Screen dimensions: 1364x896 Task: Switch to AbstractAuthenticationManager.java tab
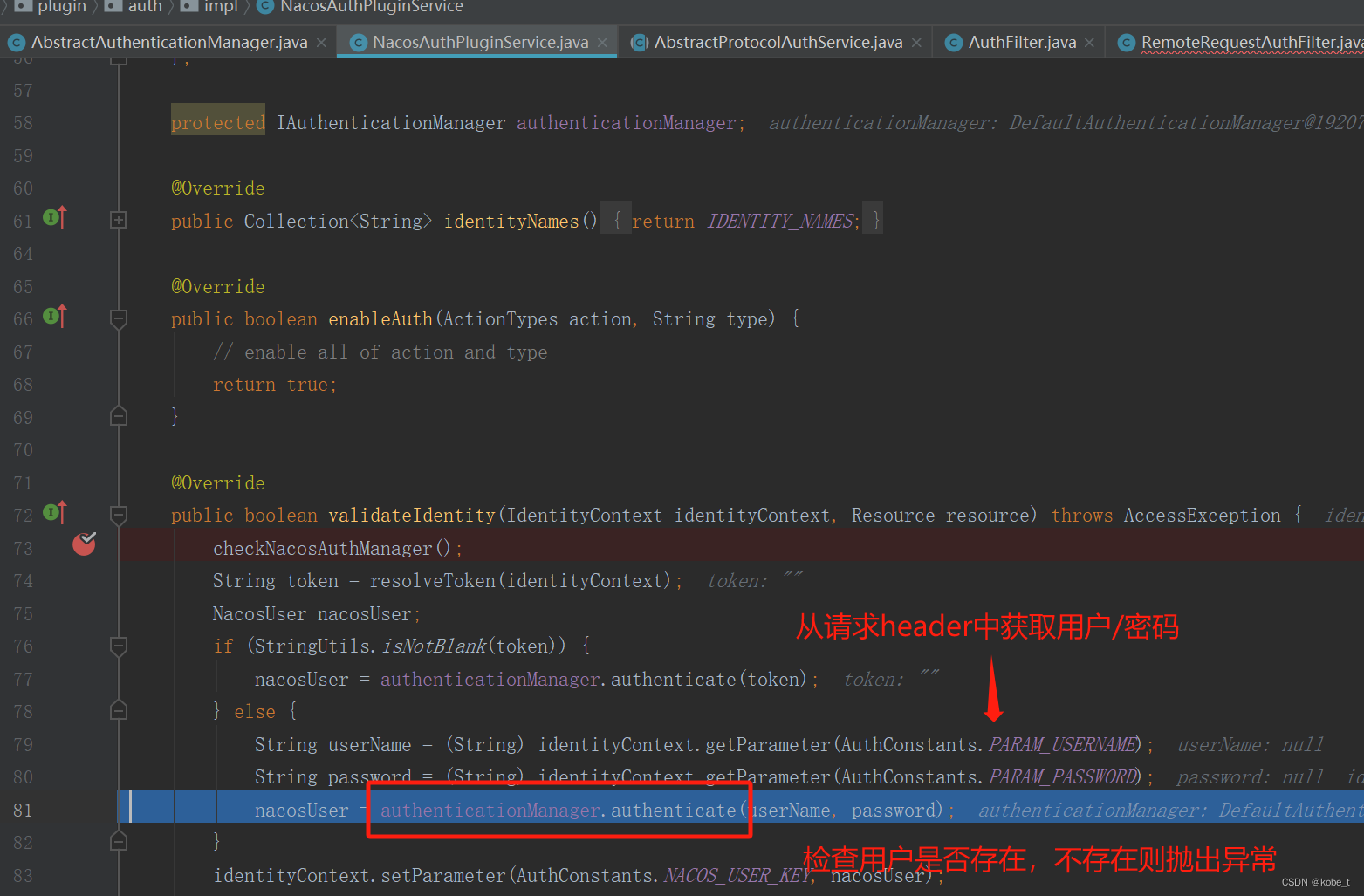[169, 42]
